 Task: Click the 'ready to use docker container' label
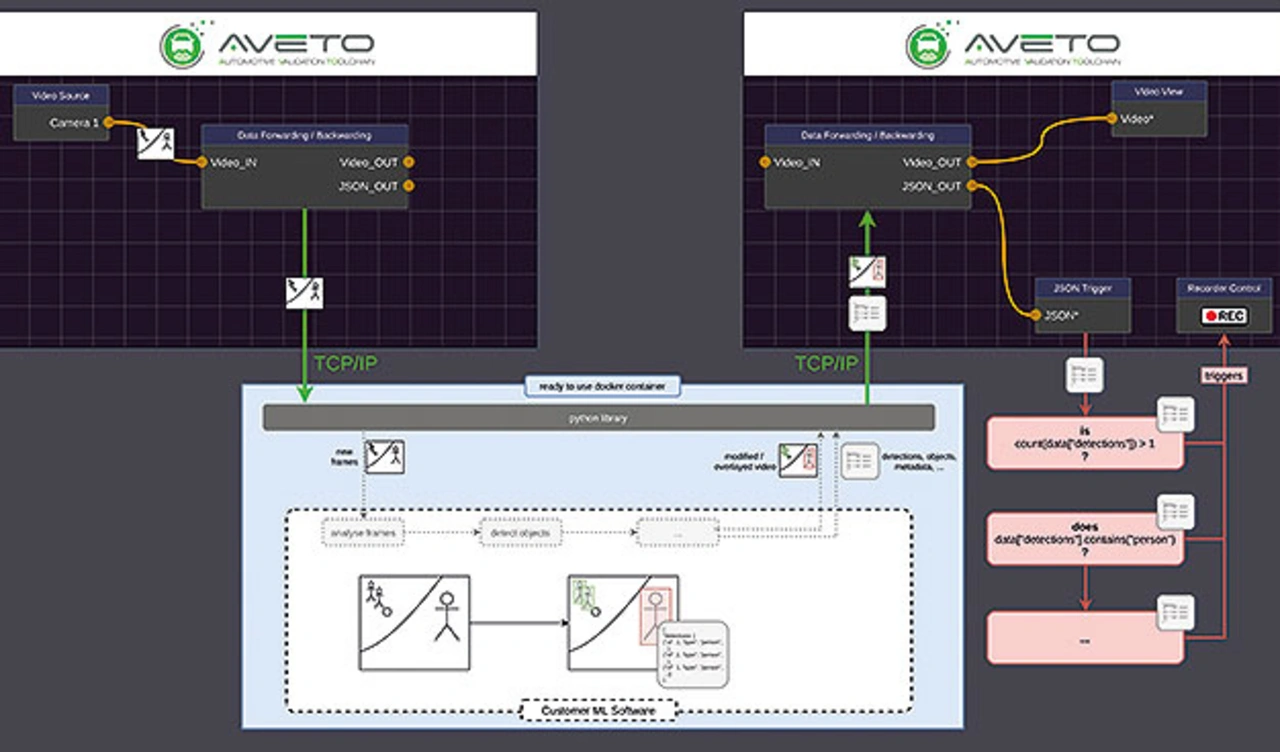click(603, 386)
